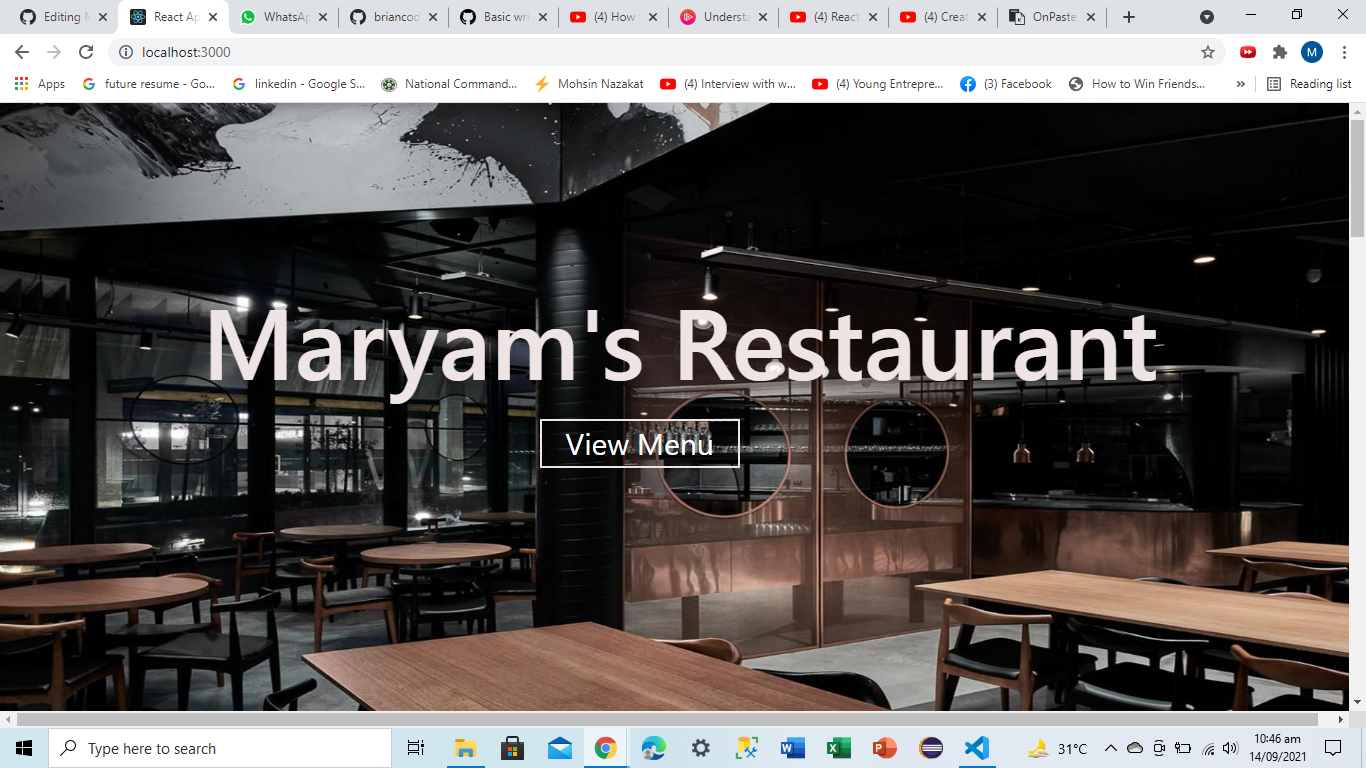The width and height of the screenshot is (1366, 768).
Task: Open Excel from the taskbar
Action: (x=838, y=747)
